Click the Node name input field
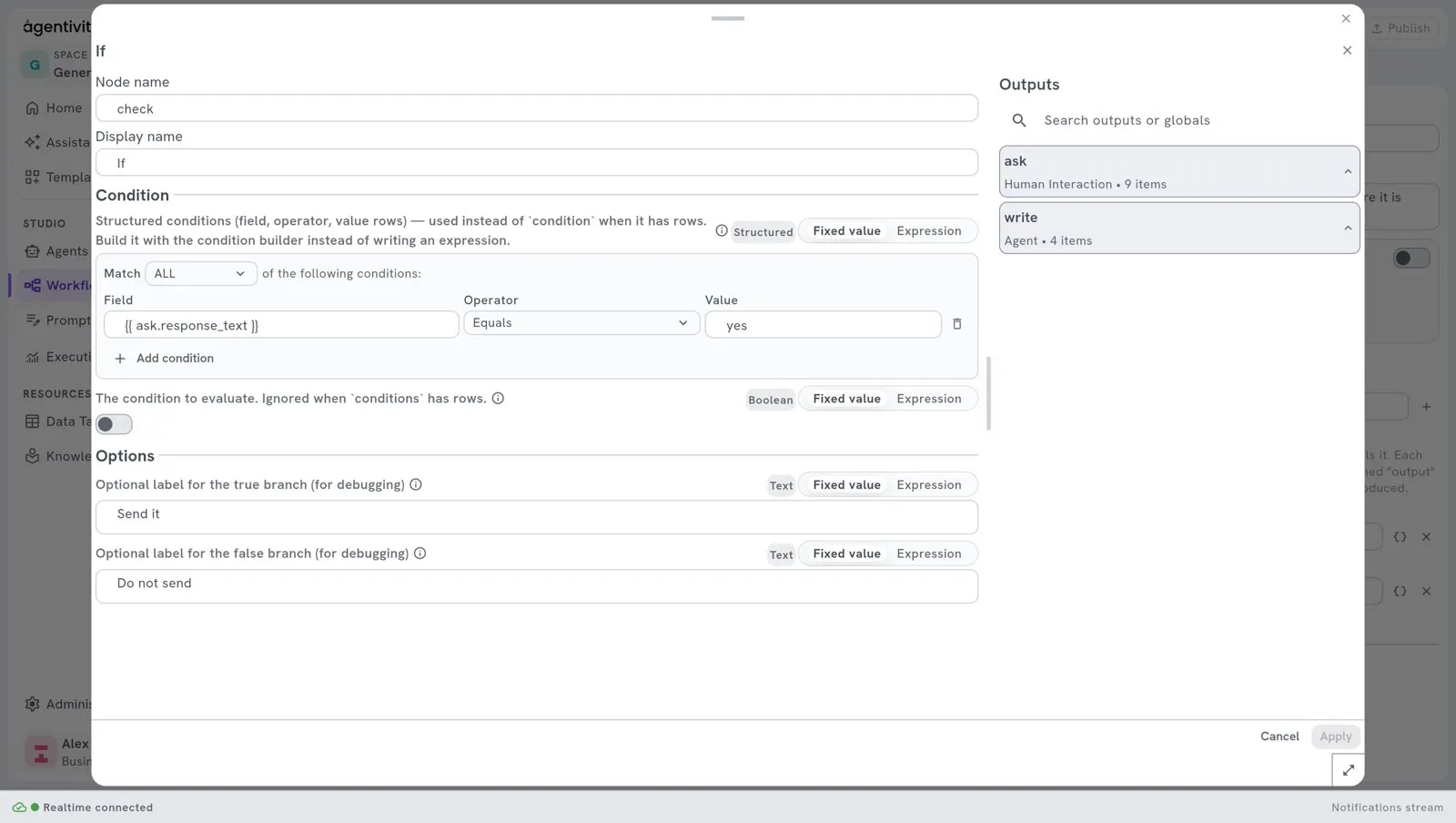 tap(537, 108)
